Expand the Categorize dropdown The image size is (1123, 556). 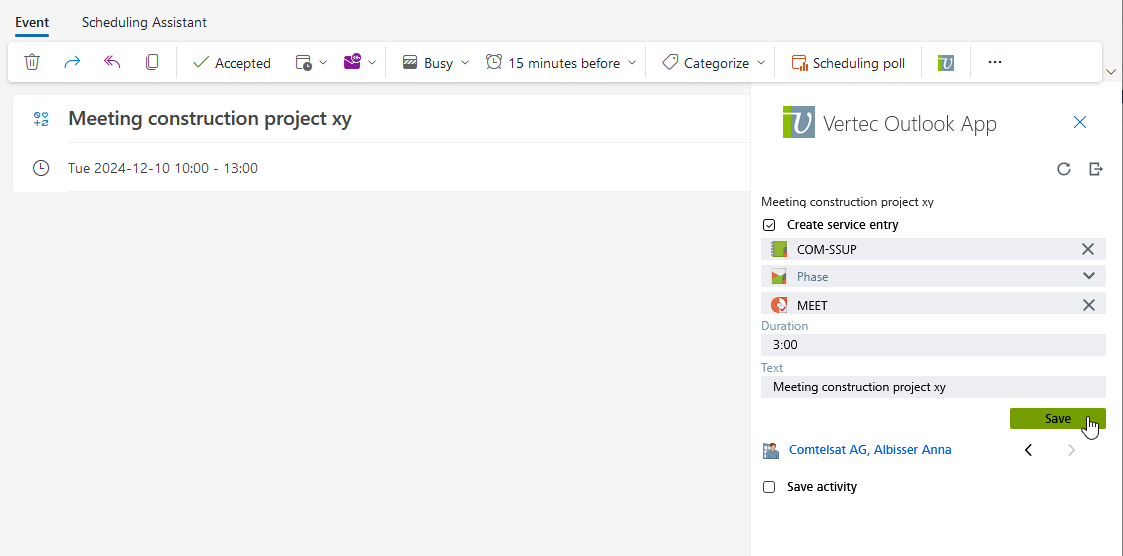tap(714, 63)
